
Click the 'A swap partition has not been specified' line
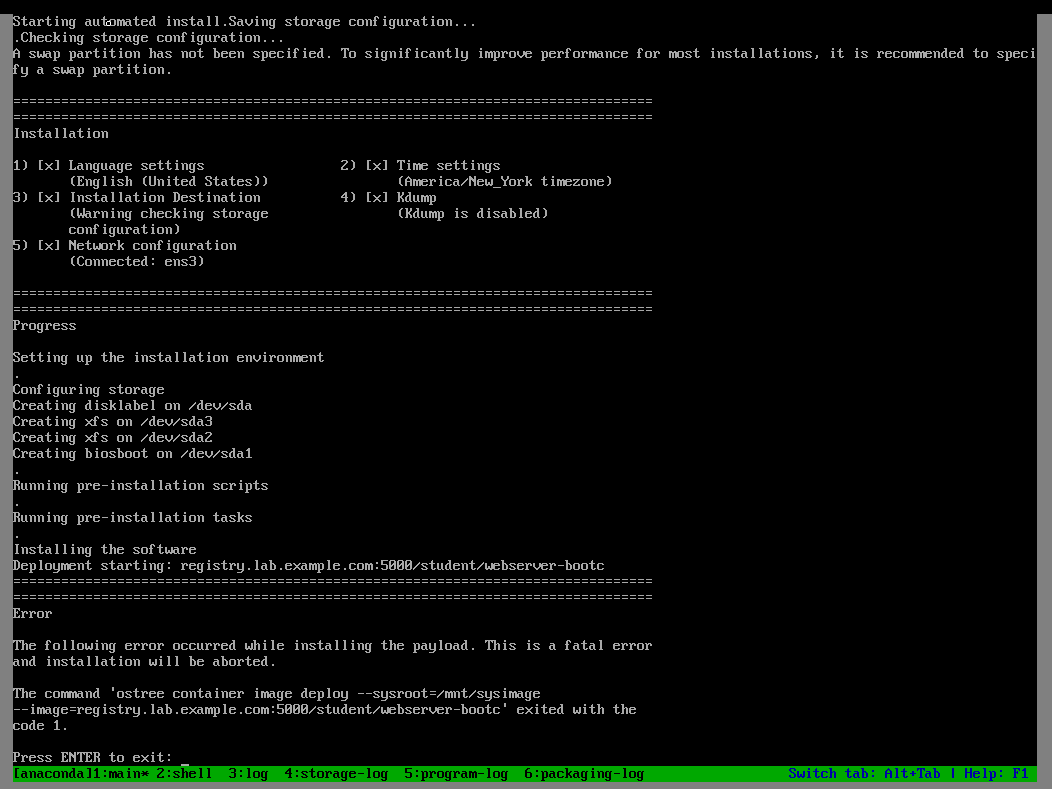pyautogui.click(x=523, y=54)
